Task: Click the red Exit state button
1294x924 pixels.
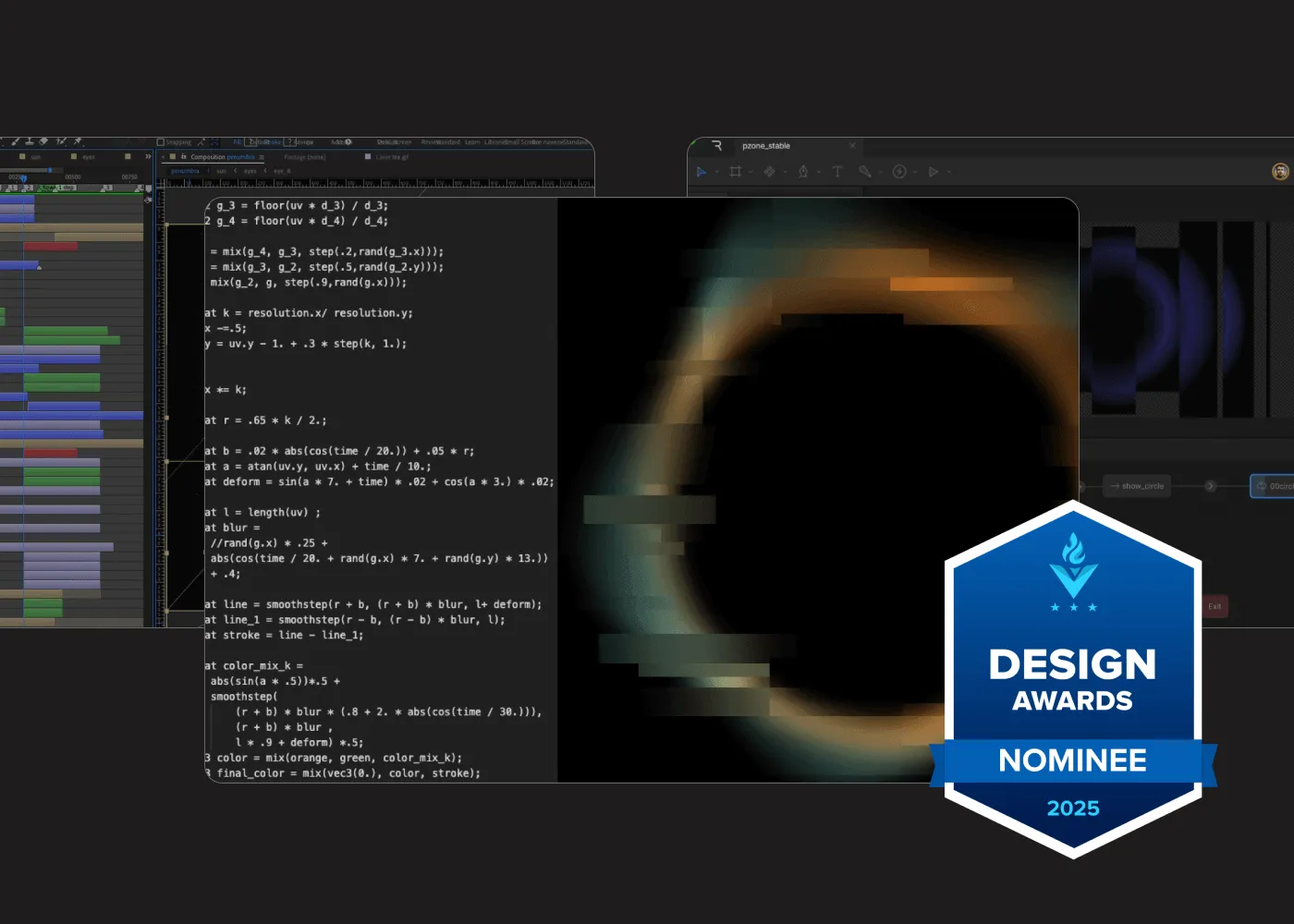Action: tap(1215, 607)
